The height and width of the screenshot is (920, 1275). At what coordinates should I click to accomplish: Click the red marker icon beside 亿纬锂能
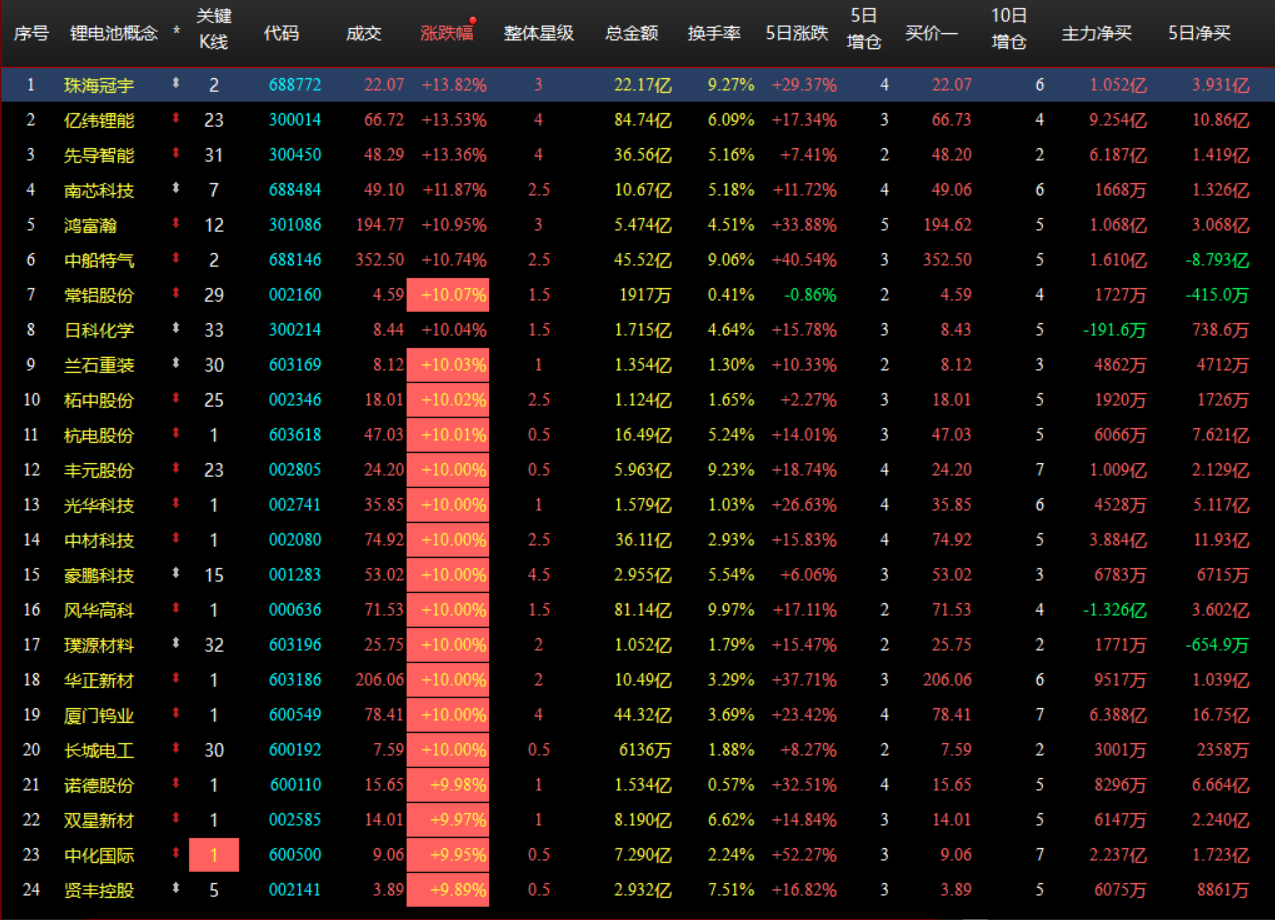point(177,119)
